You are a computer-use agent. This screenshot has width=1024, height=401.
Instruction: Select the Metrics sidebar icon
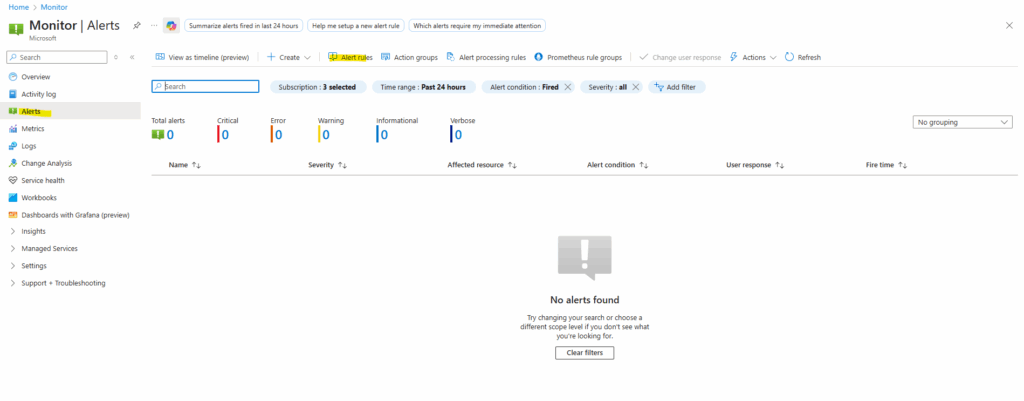[13, 129]
